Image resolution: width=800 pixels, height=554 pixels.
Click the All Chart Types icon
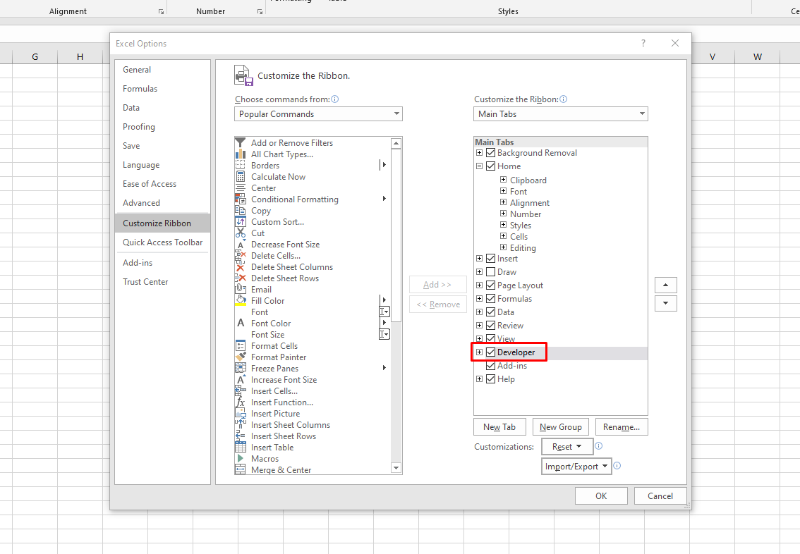pos(240,154)
